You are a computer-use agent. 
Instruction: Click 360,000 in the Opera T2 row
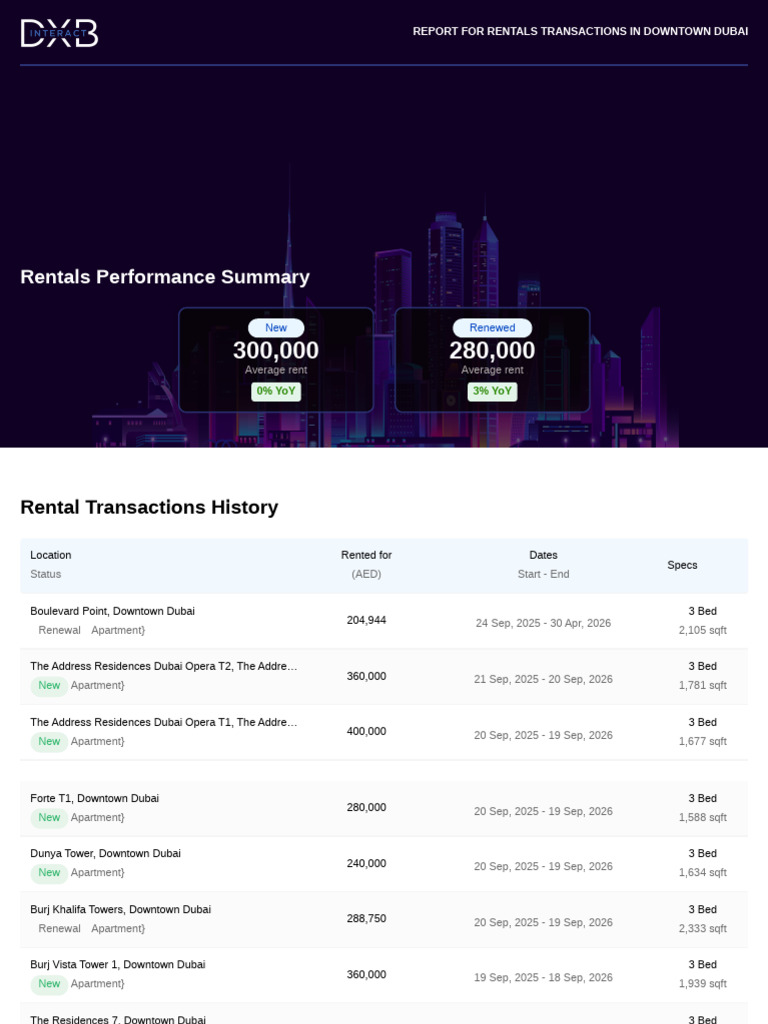click(366, 677)
